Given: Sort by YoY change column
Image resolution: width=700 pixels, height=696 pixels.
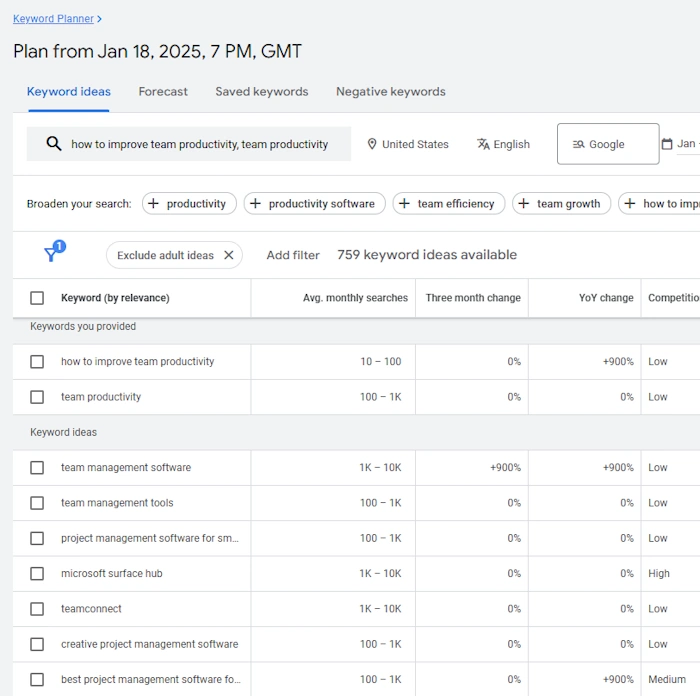Looking at the screenshot, I should coord(606,298).
